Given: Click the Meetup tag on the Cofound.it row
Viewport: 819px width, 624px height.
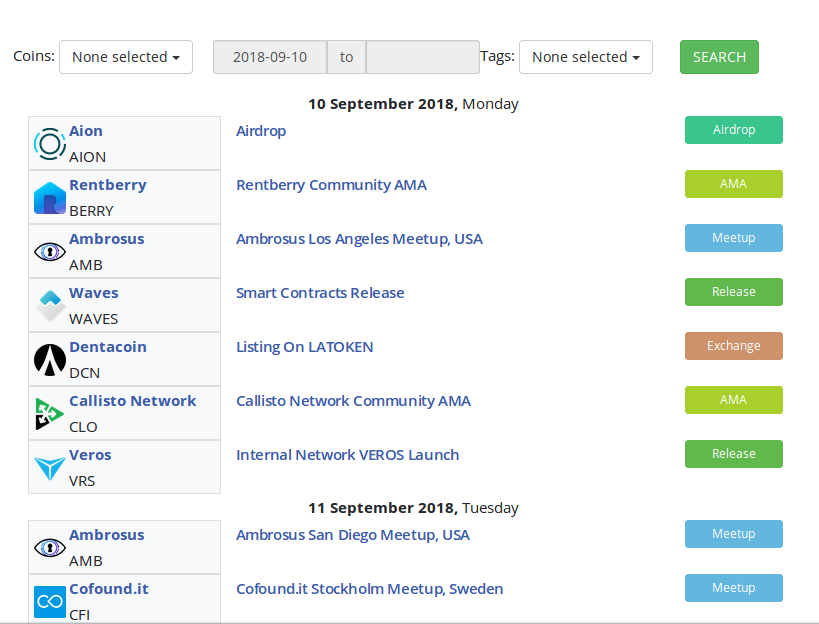Looking at the screenshot, I should click(x=734, y=588).
